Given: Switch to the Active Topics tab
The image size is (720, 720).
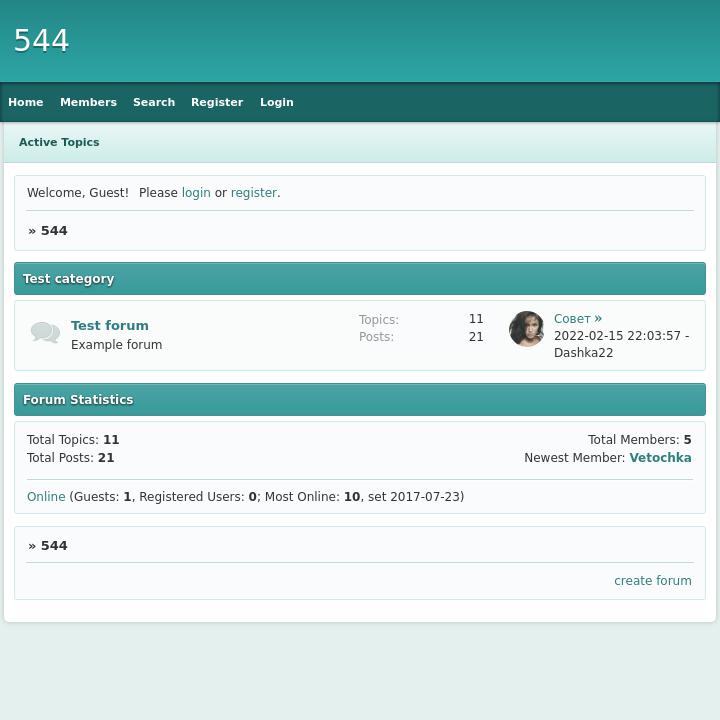Looking at the screenshot, I should coord(59,142).
